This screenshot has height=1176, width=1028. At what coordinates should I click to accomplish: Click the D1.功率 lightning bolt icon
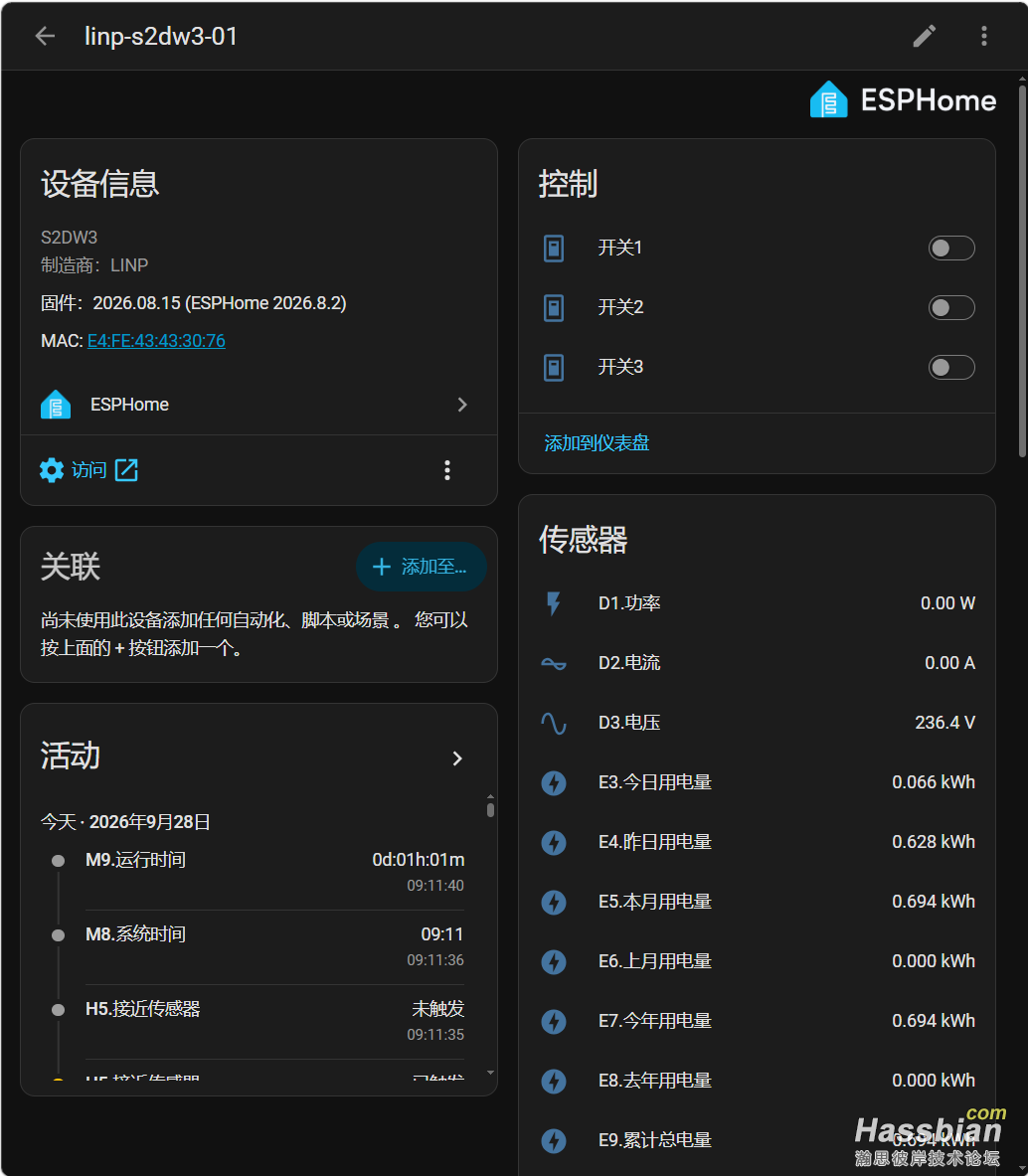[x=554, y=603]
